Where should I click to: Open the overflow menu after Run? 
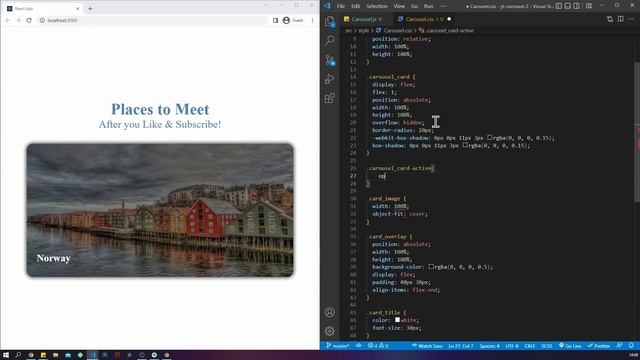point(443,6)
